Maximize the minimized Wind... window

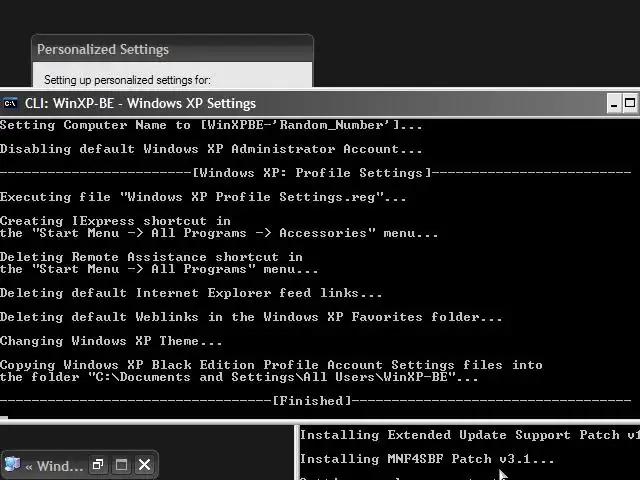(x=121, y=464)
